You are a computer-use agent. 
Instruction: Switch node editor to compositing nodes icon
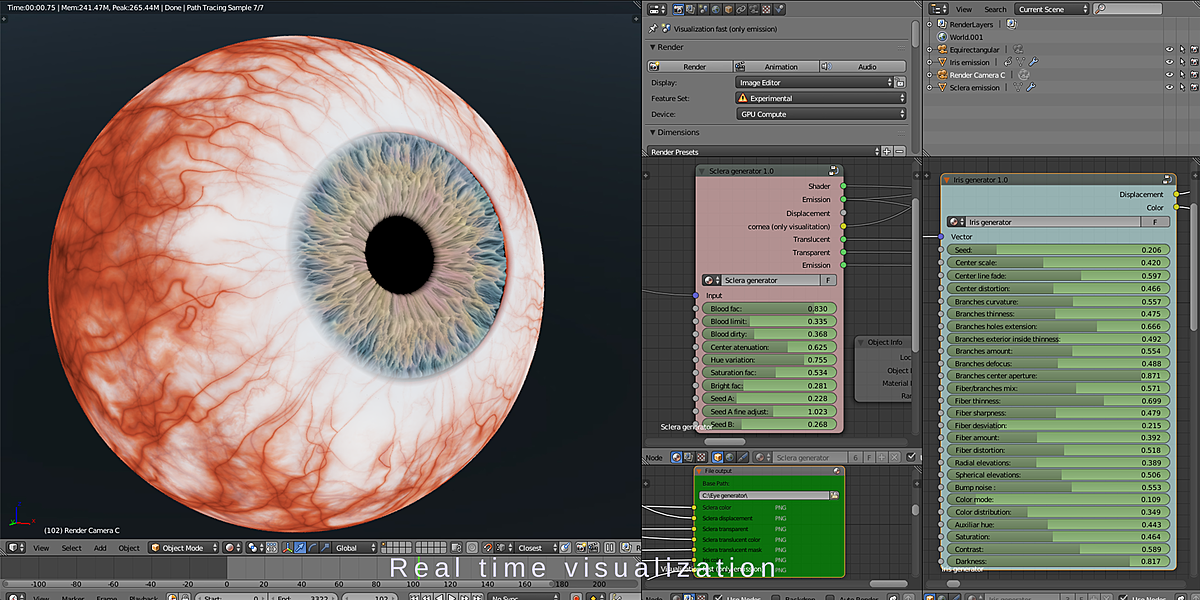687,459
